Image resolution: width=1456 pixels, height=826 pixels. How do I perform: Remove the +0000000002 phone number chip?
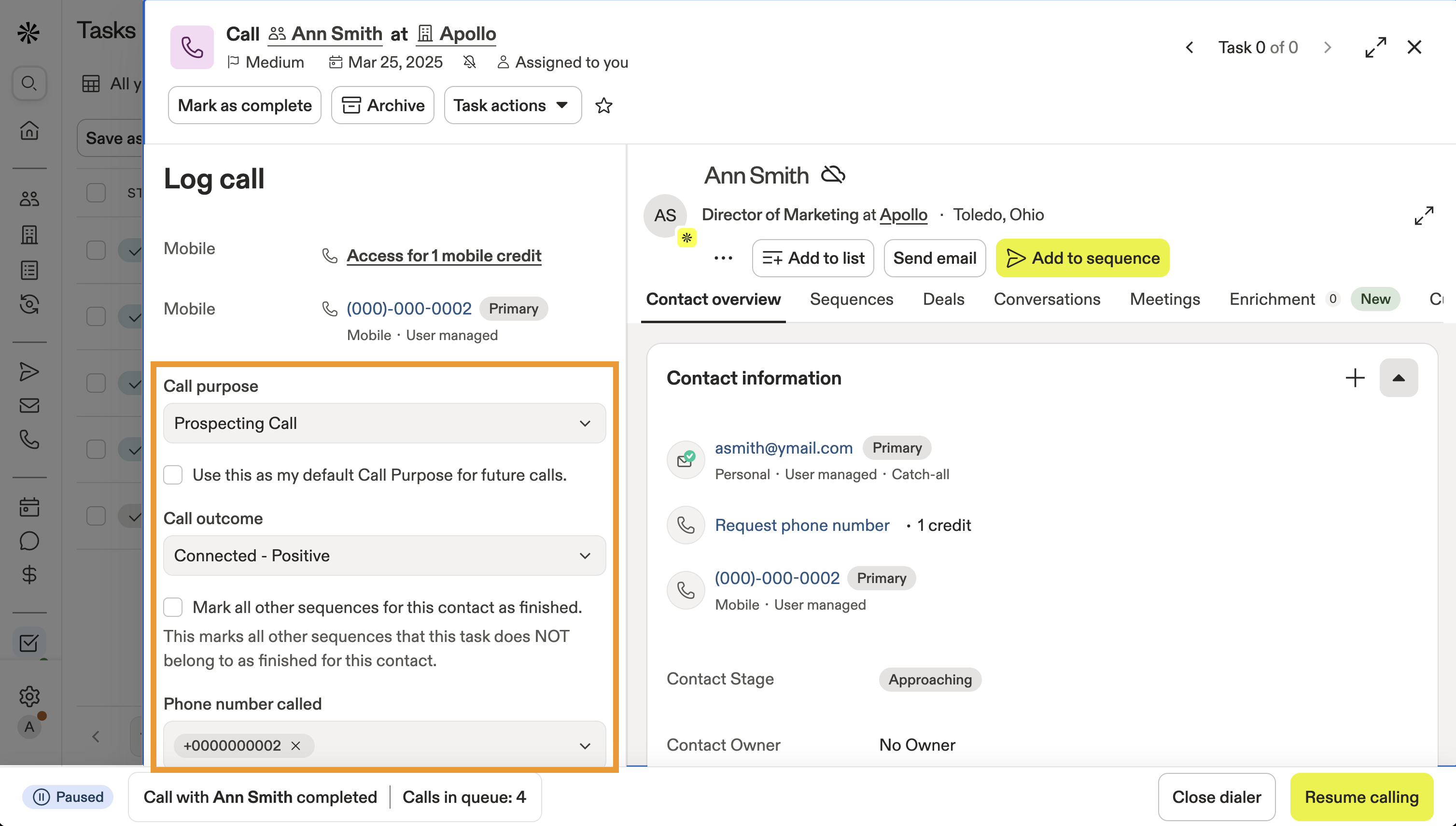[x=295, y=745]
